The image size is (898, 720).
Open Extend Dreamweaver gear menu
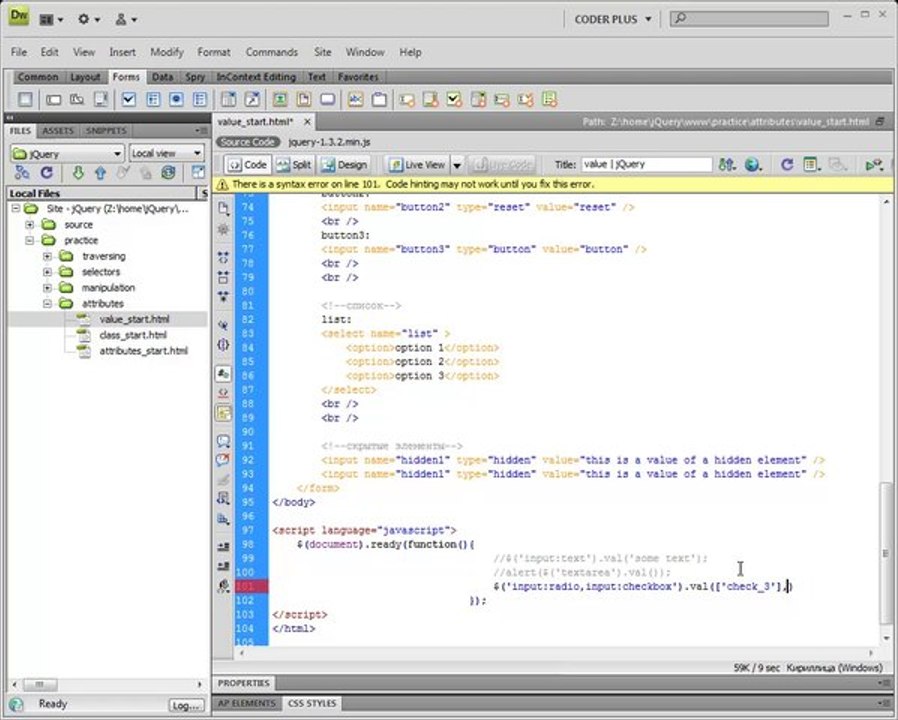pos(88,19)
